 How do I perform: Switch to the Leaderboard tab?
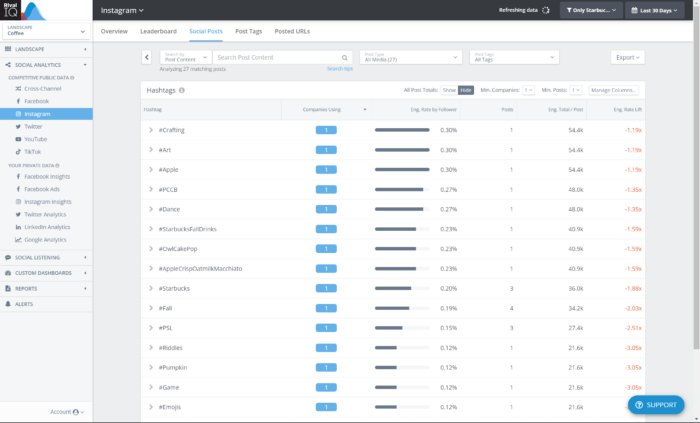tap(158, 32)
